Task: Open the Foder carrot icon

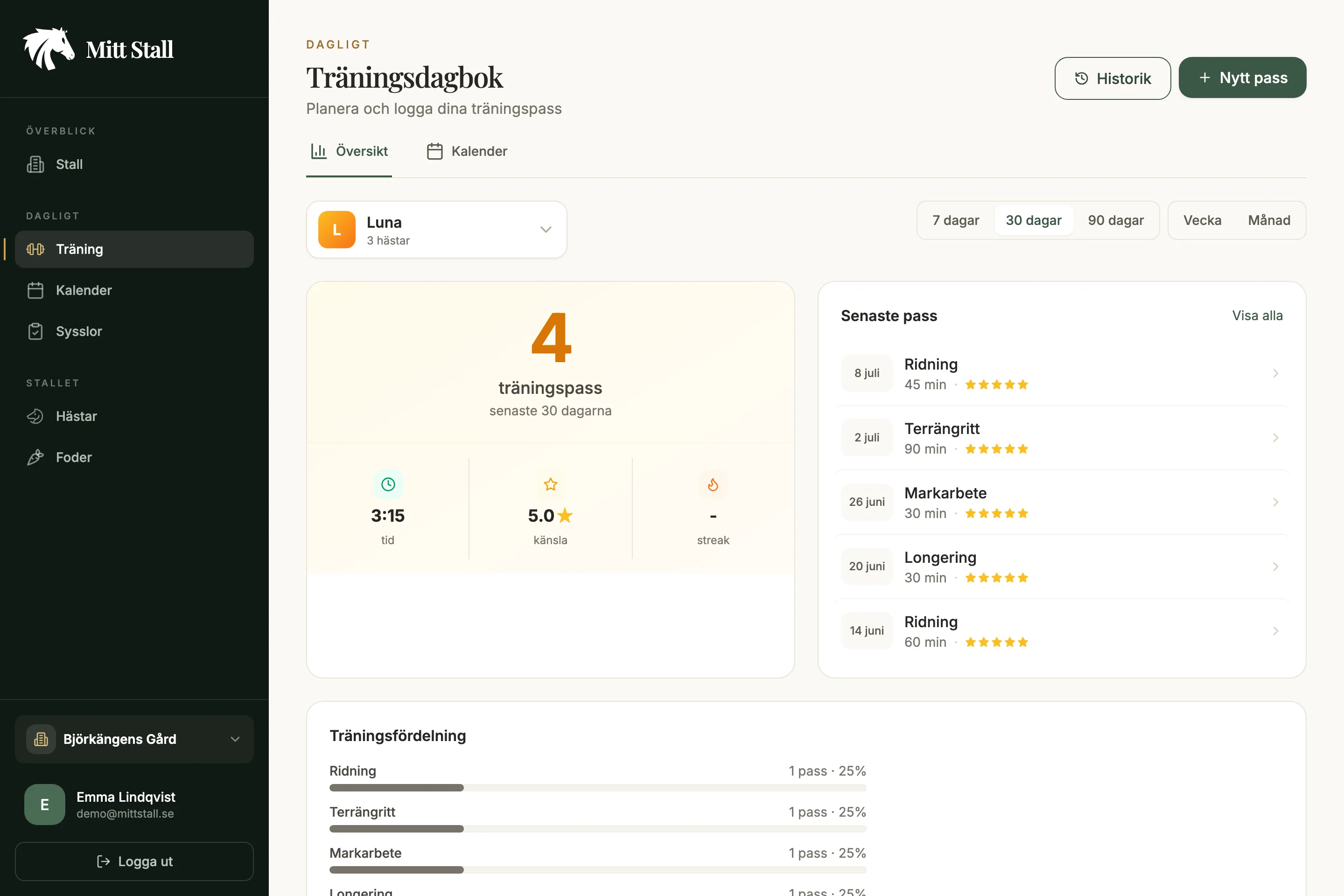Action: pos(35,457)
